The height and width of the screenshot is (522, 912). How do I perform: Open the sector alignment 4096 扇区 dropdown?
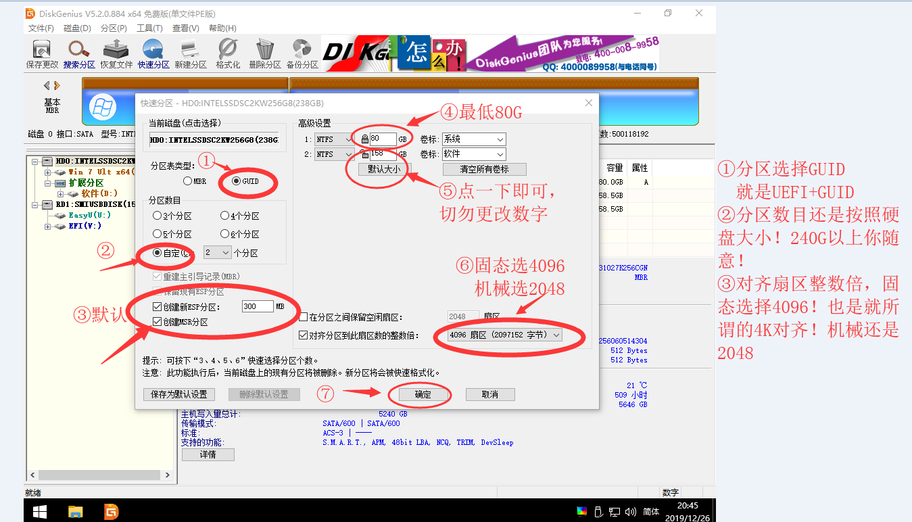point(504,335)
